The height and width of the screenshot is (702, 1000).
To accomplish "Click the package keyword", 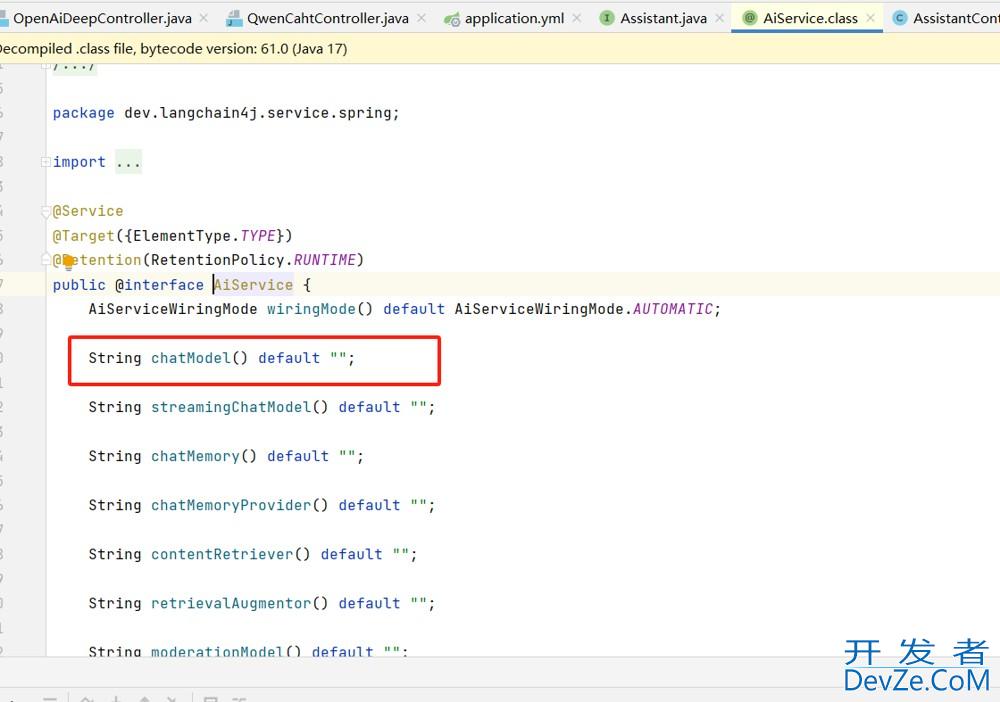I will point(84,113).
